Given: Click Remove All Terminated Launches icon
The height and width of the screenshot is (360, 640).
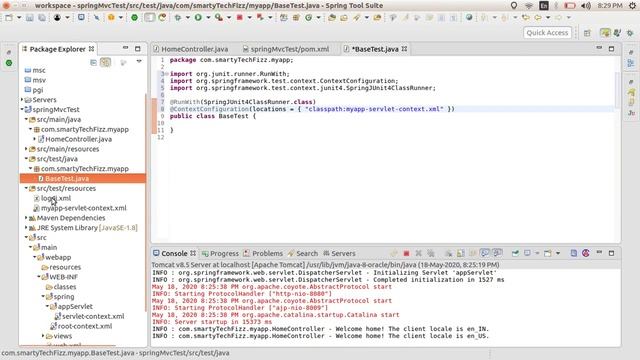Looking at the screenshot, I should pos(431,253).
